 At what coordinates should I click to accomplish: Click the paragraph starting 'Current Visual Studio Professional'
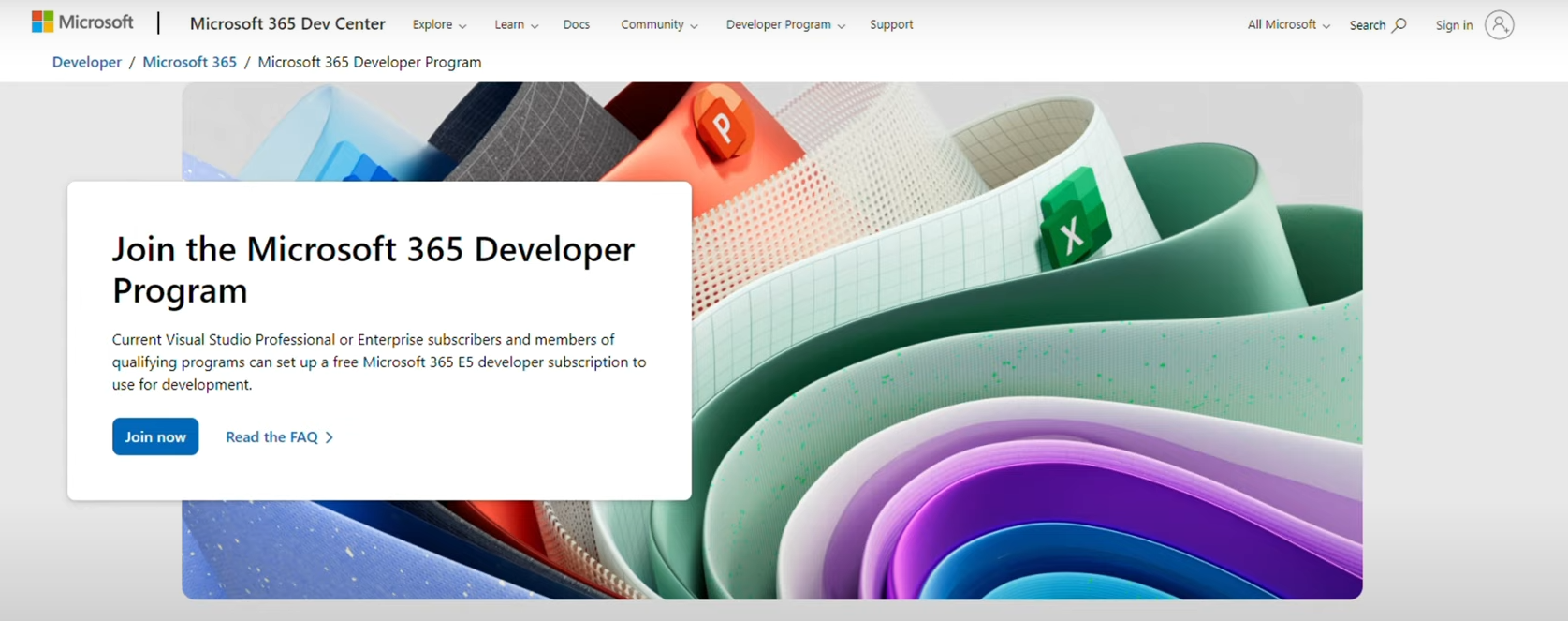pyautogui.click(x=379, y=362)
